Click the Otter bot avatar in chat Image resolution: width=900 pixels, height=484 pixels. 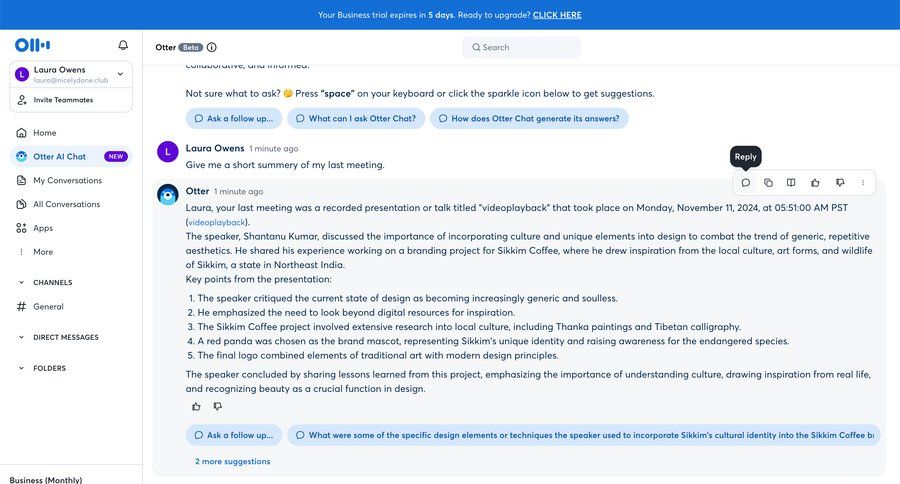pyautogui.click(x=168, y=195)
